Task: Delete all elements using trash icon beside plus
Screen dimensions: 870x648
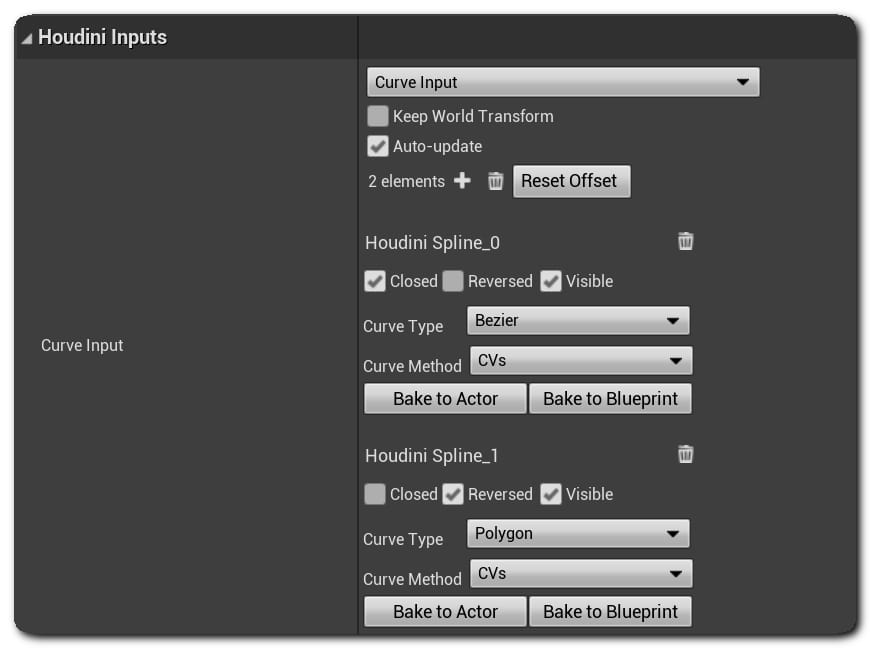Action: point(495,181)
